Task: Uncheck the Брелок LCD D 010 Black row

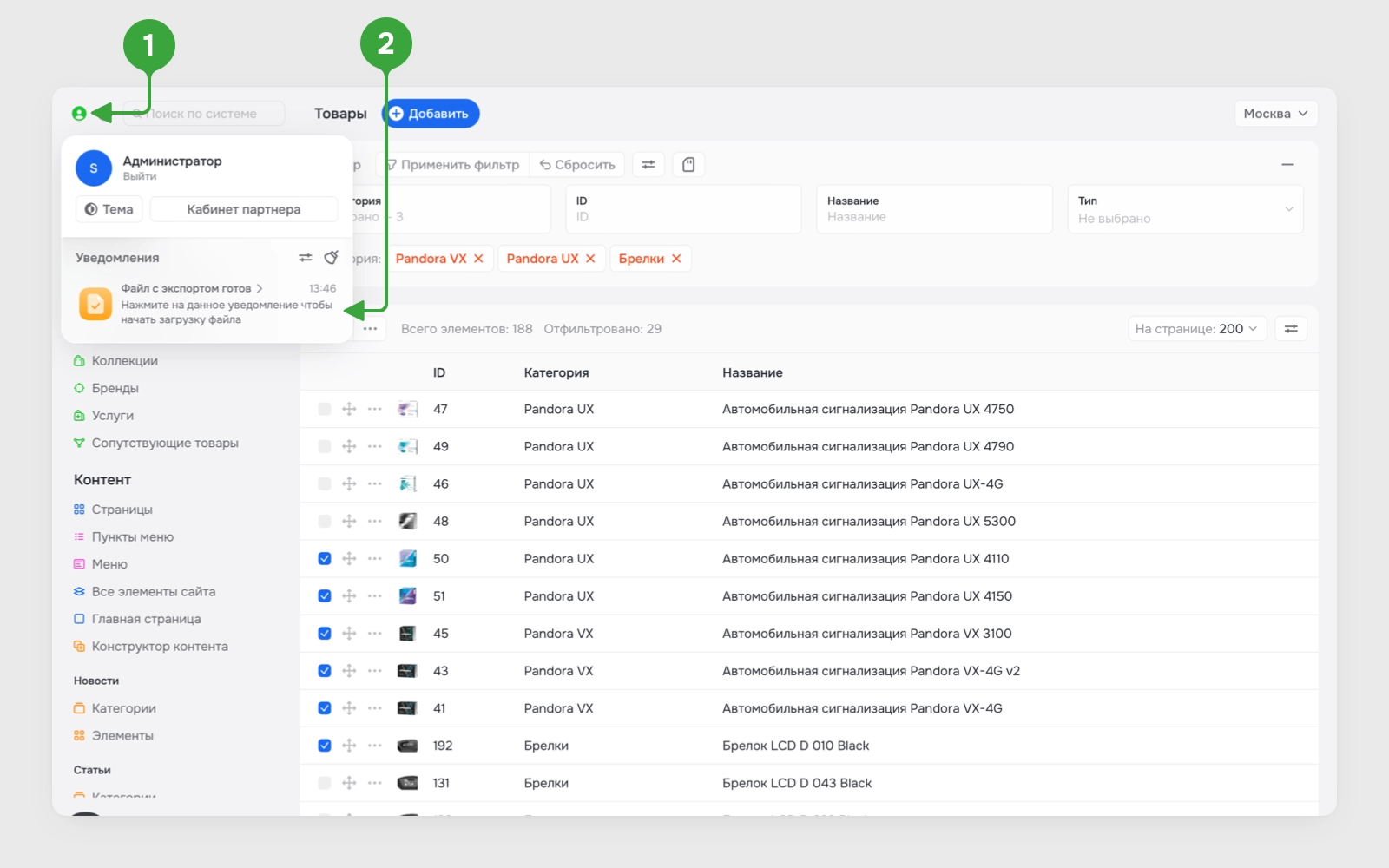Action: pyautogui.click(x=325, y=746)
